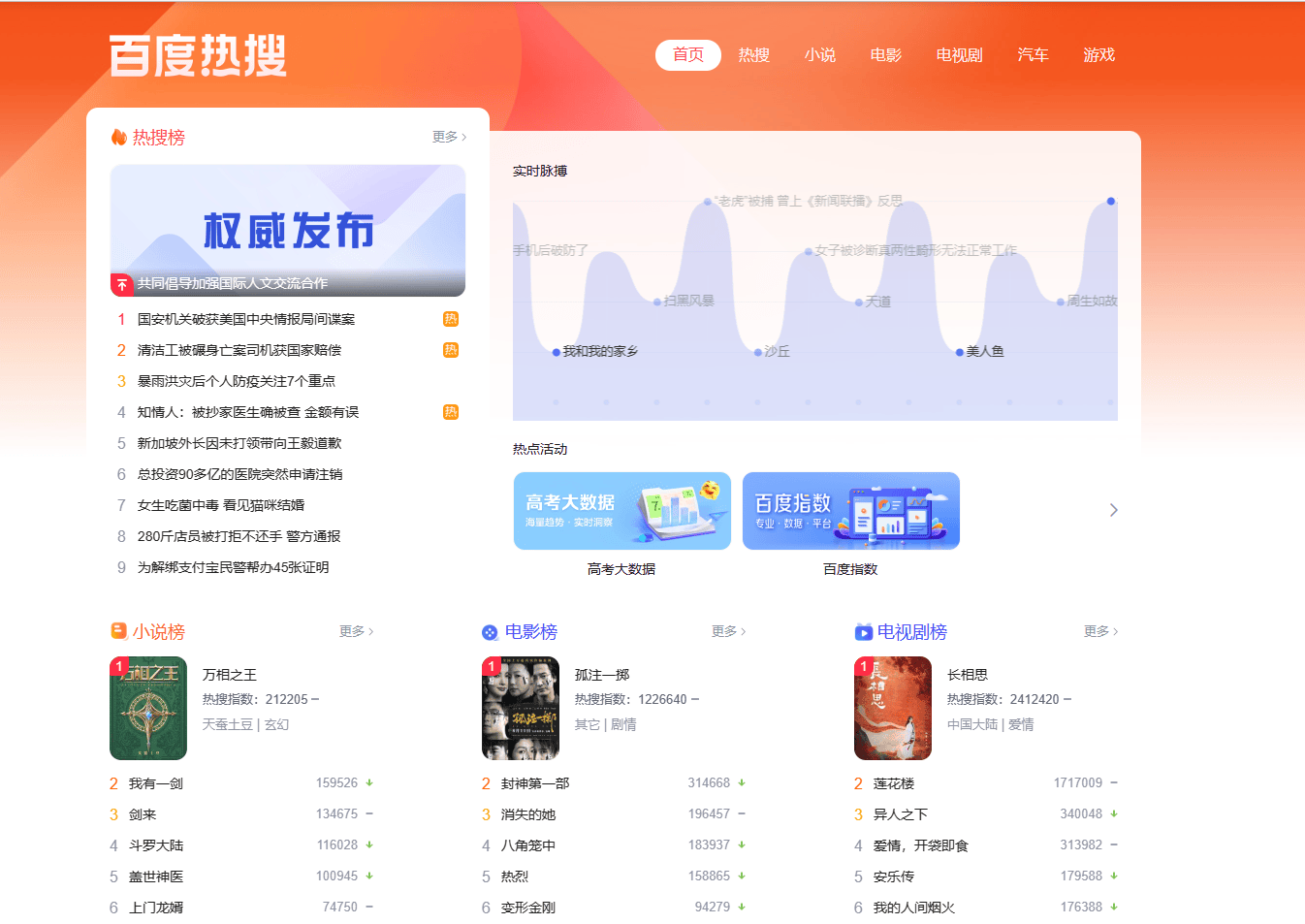Open 国安机关破获美国中央情报局间谍案
The height and width of the screenshot is (924, 1305).
[246, 319]
